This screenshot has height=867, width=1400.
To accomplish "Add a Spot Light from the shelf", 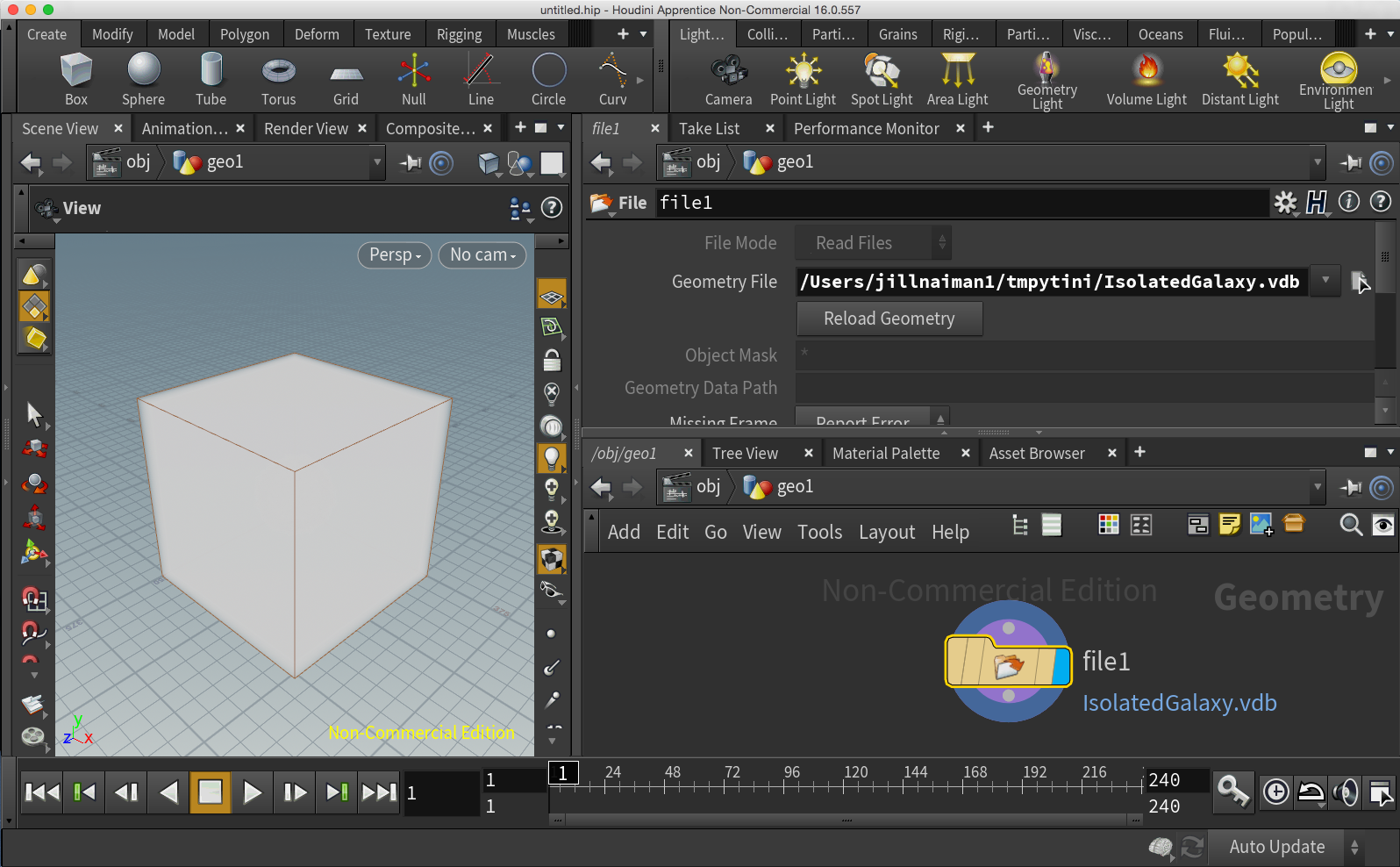I will [882, 79].
